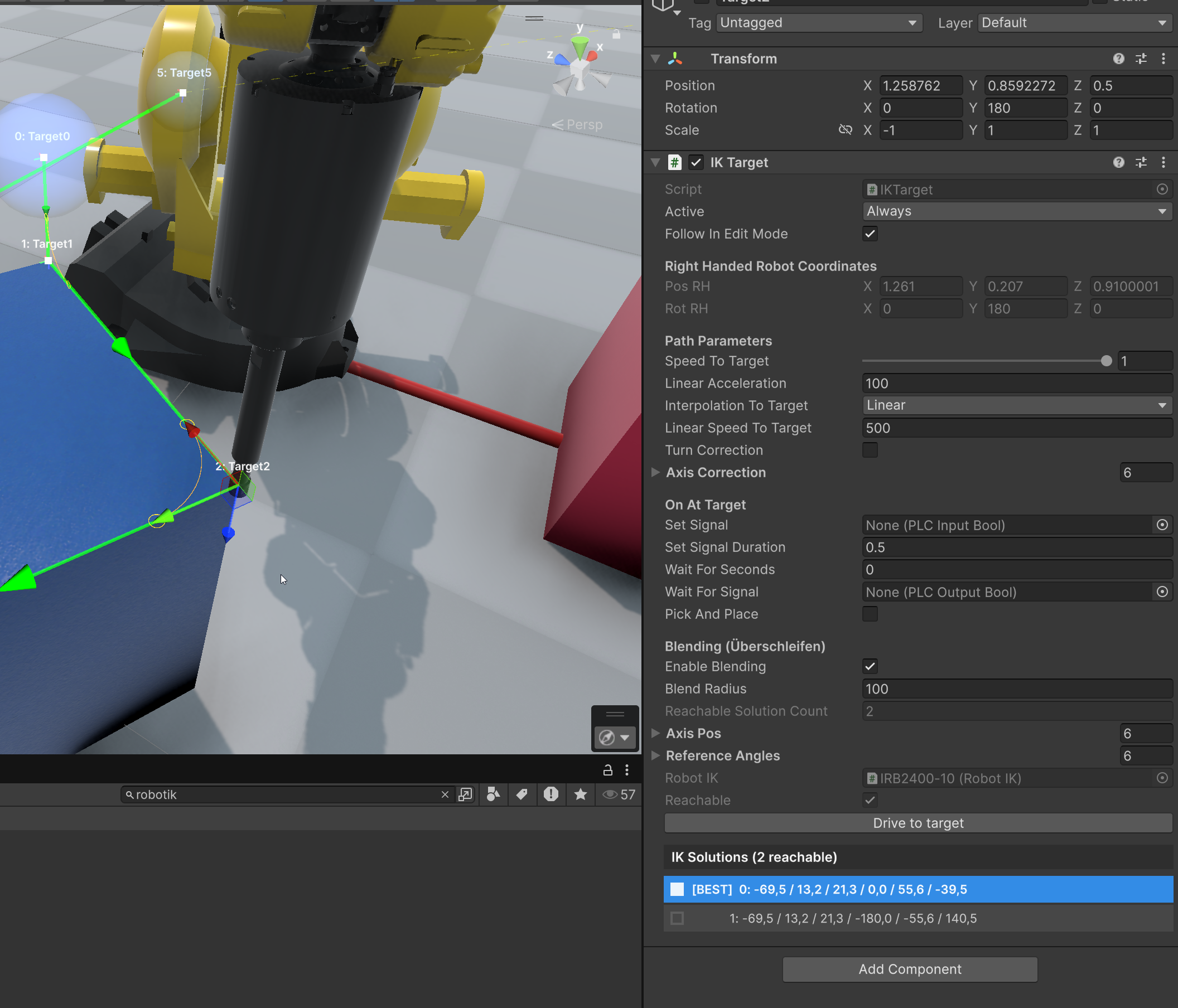
Task: Open Interpolation To Target dropdown
Action: click(x=1016, y=406)
